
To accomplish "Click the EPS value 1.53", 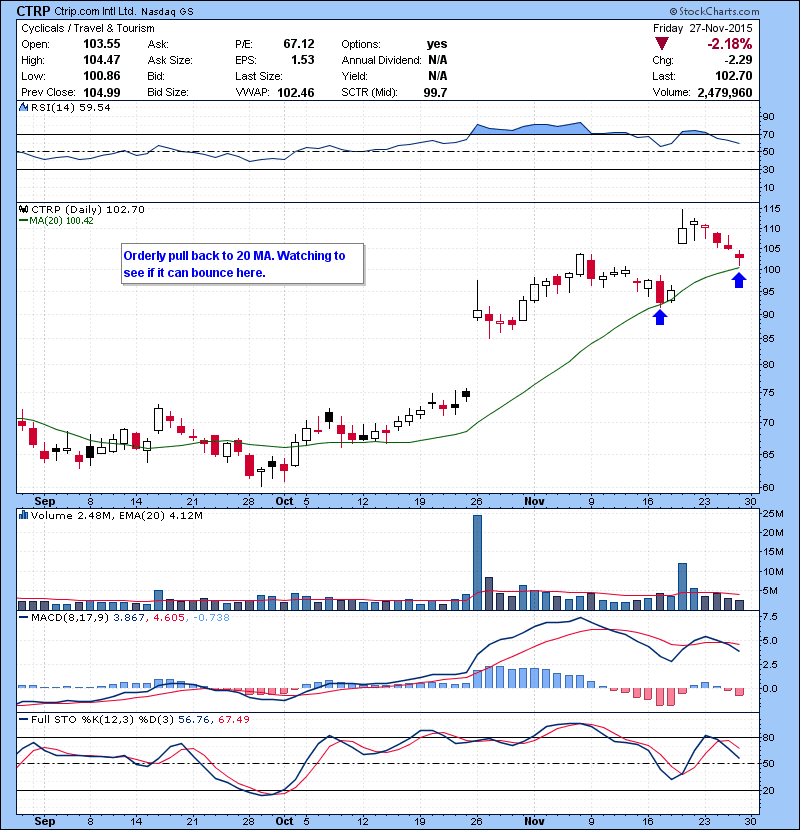I will click(x=303, y=60).
